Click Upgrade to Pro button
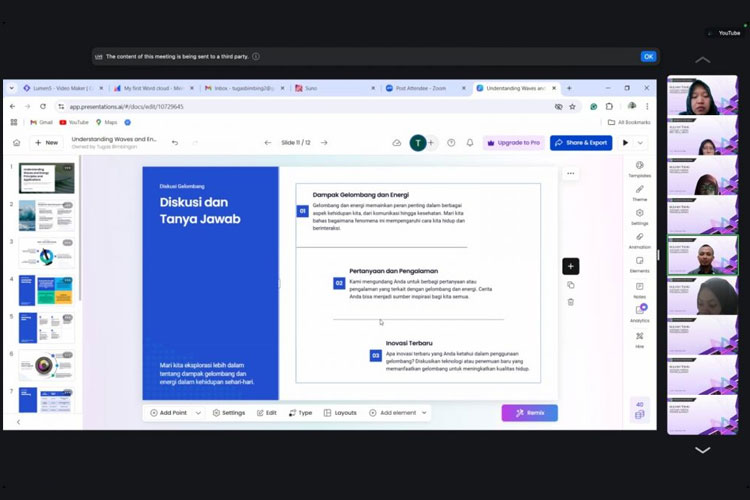 [x=514, y=143]
